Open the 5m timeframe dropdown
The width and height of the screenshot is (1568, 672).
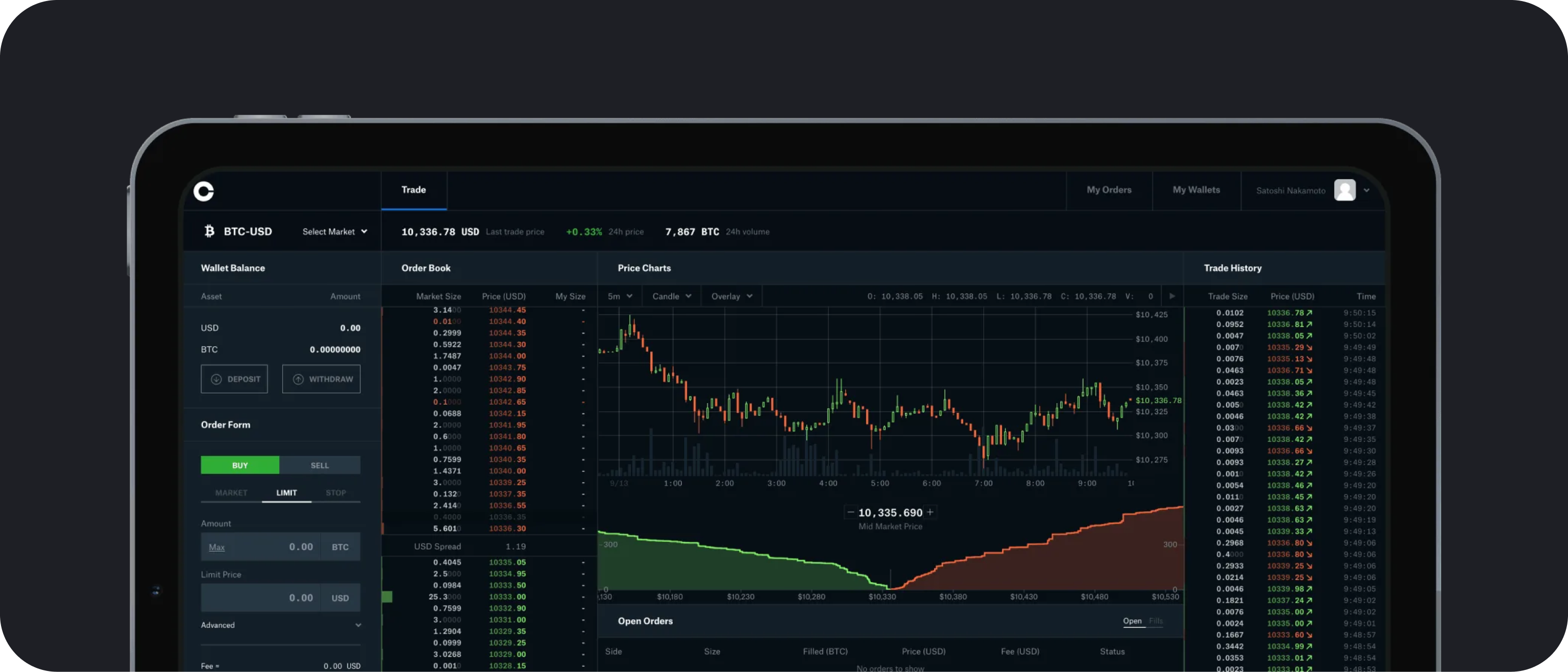tap(620, 296)
